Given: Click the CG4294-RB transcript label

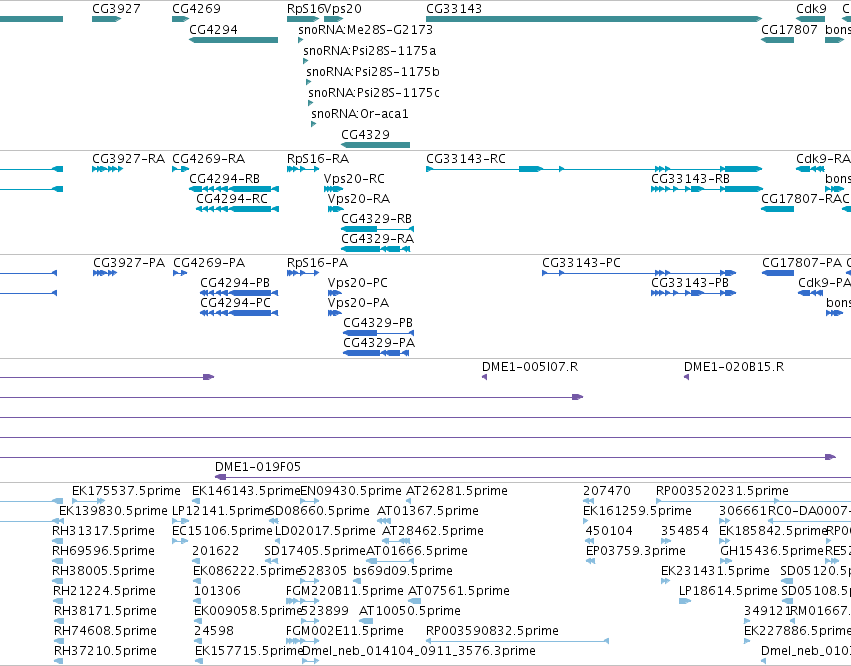Looking at the screenshot, I should (224, 179).
